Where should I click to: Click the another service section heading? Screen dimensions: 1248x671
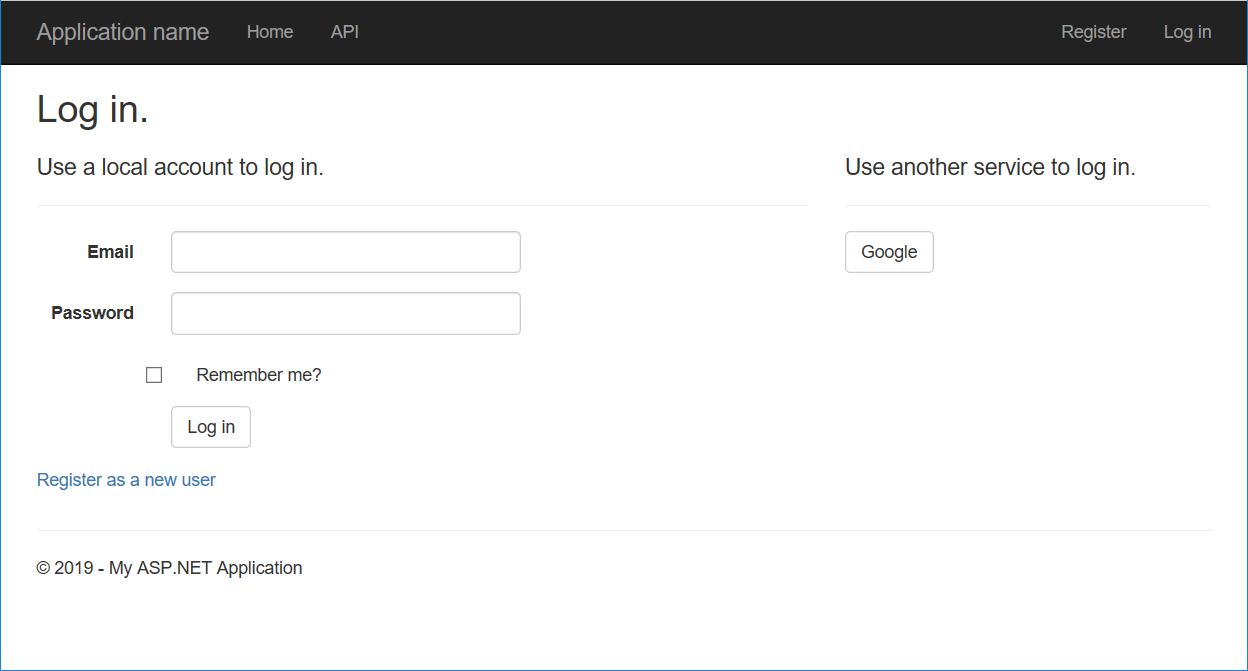tap(990, 167)
